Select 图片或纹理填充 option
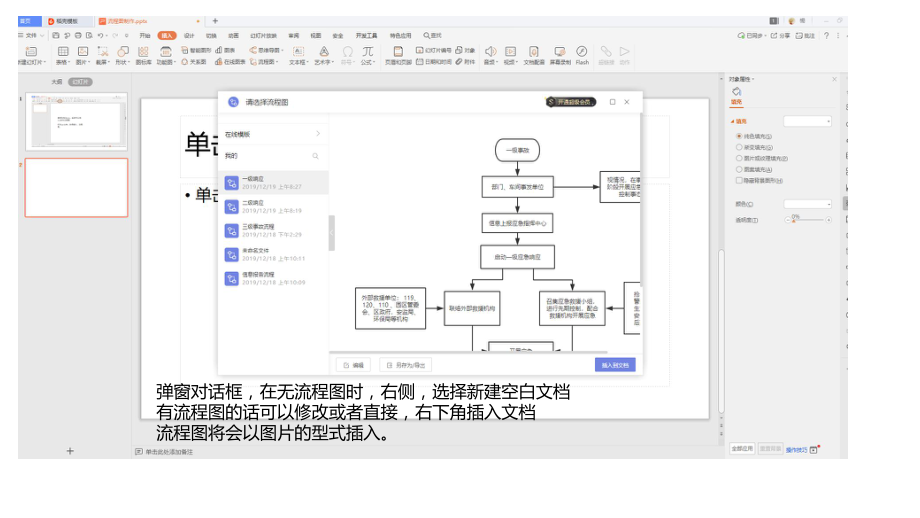This screenshot has width=920, height=518. tap(762, 158)
